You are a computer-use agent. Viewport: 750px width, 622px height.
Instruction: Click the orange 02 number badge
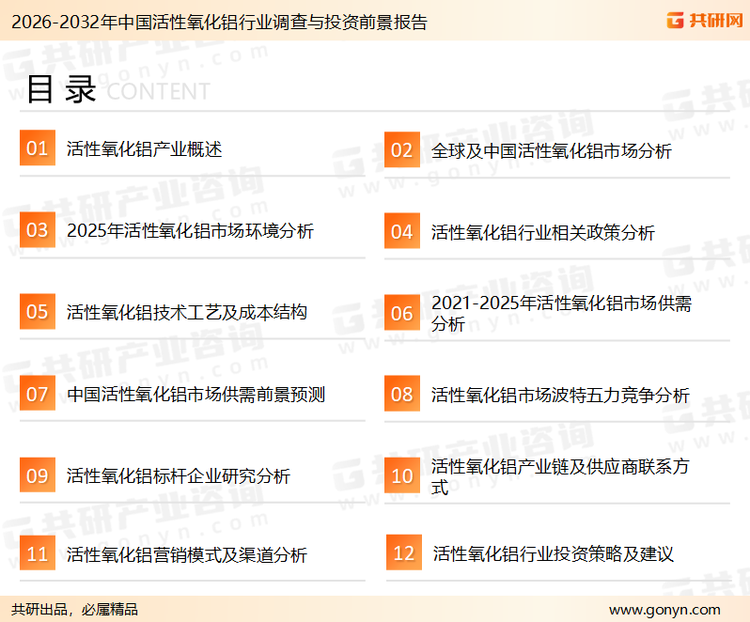pos(402,150)
